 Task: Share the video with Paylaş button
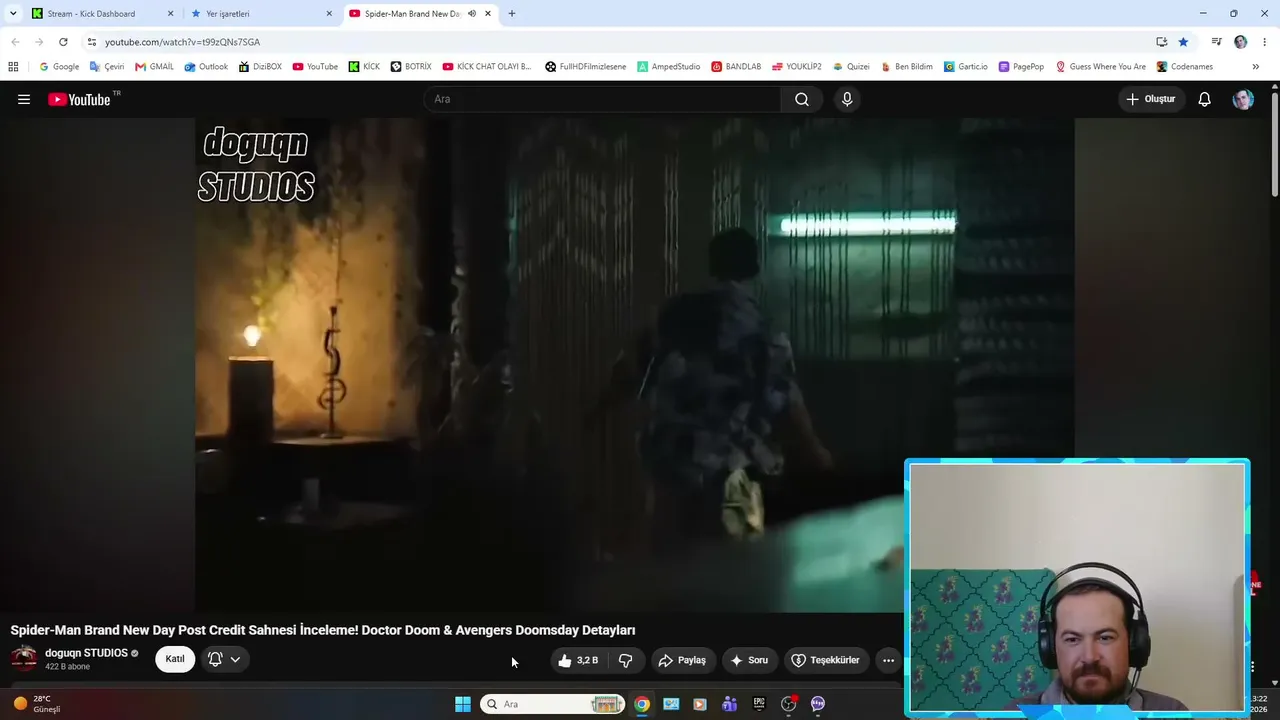(x=682, y=660)
